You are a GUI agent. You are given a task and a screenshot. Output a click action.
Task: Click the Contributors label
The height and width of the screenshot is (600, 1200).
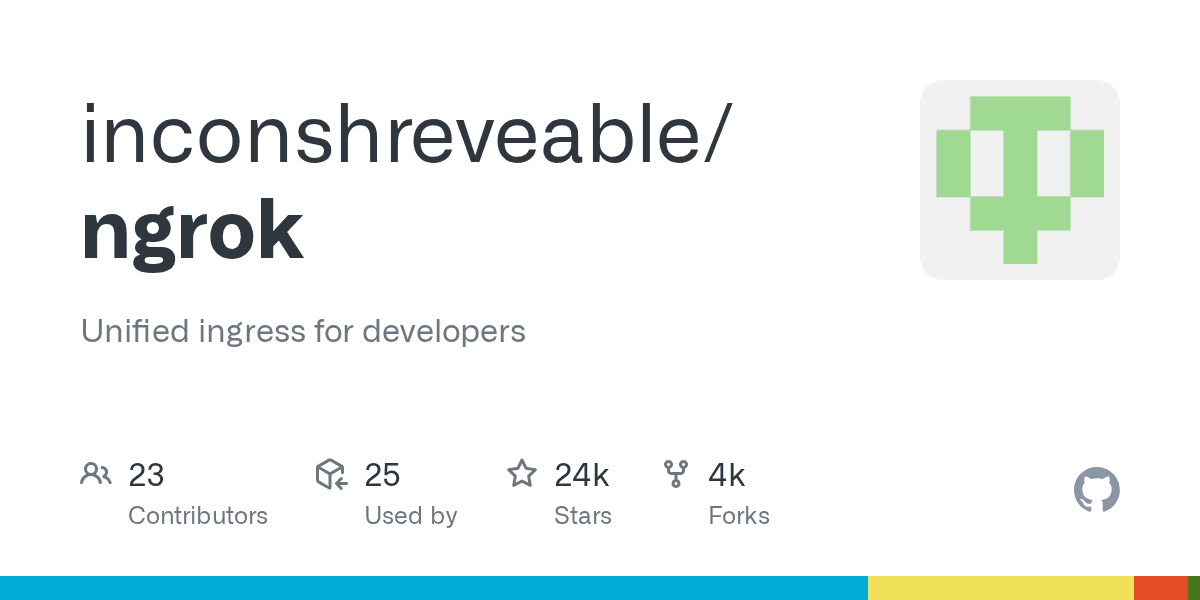click(x=198, y=516)
